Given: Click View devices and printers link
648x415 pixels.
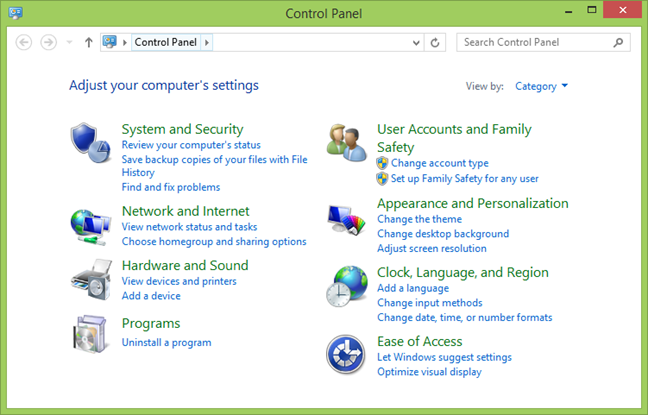Looking at the screenshot, I should pyautogui.click(x=179, y=281).
